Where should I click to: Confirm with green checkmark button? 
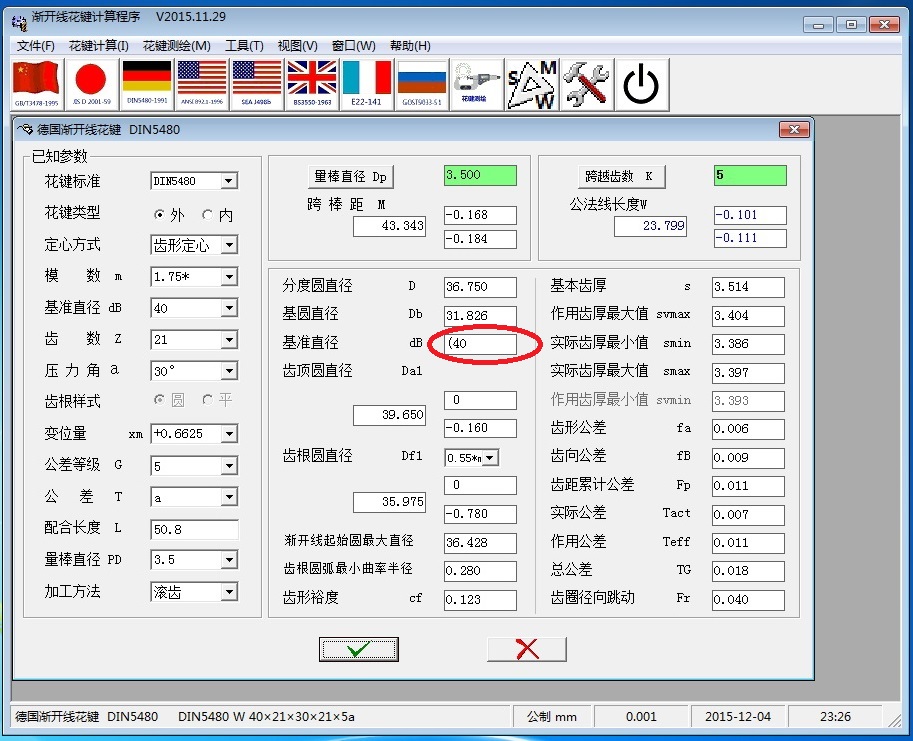point(359,649)
